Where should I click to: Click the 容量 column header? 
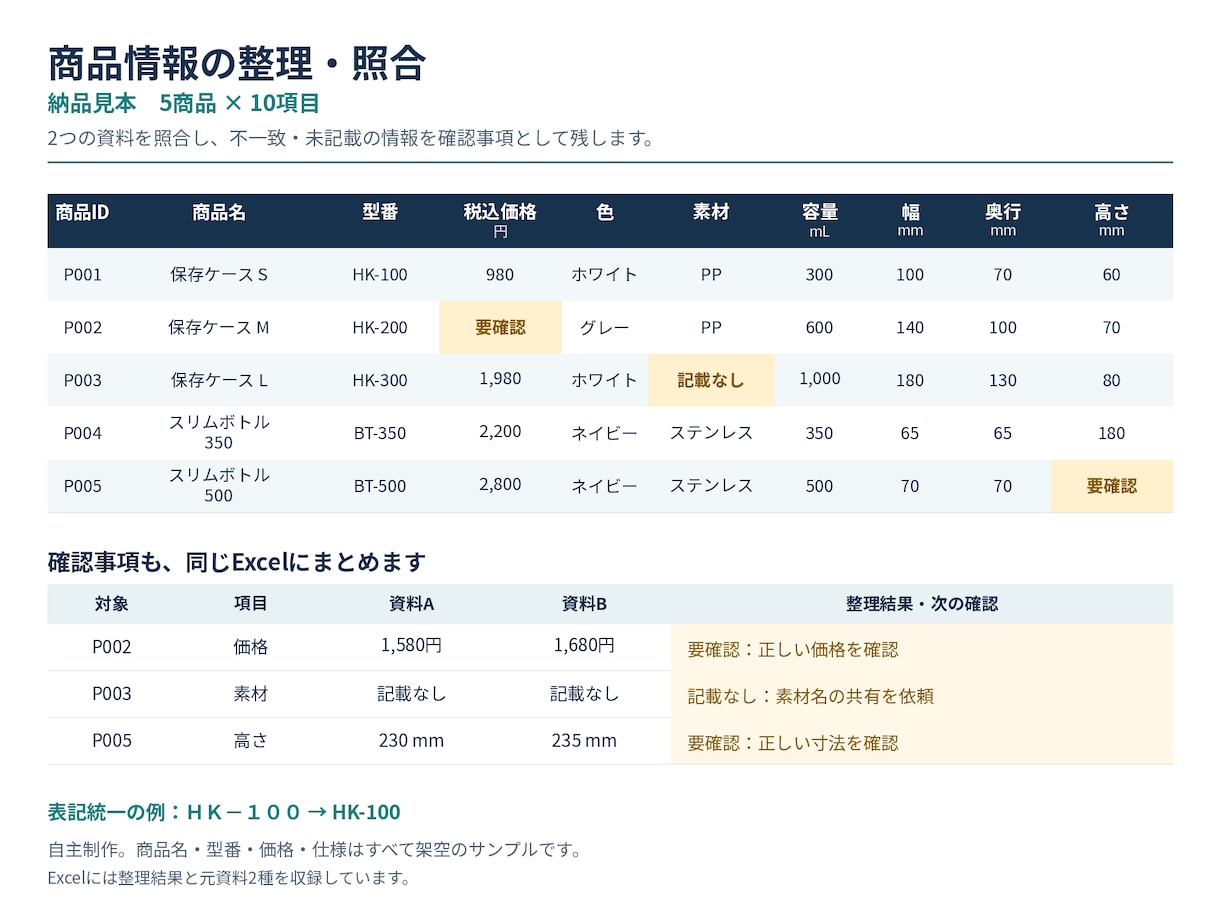coord(819,220)
